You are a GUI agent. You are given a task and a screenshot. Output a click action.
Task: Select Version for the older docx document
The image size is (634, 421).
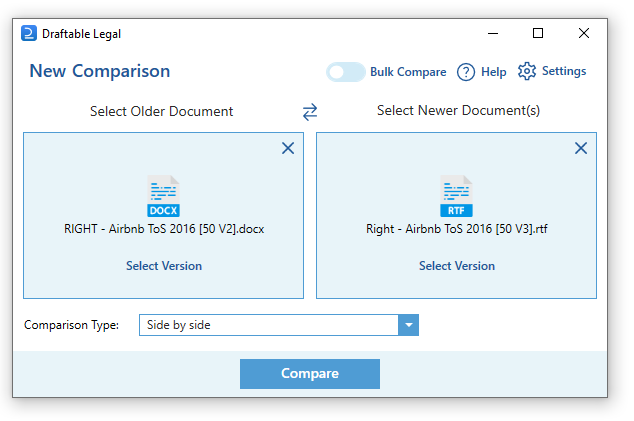(164, 266)
